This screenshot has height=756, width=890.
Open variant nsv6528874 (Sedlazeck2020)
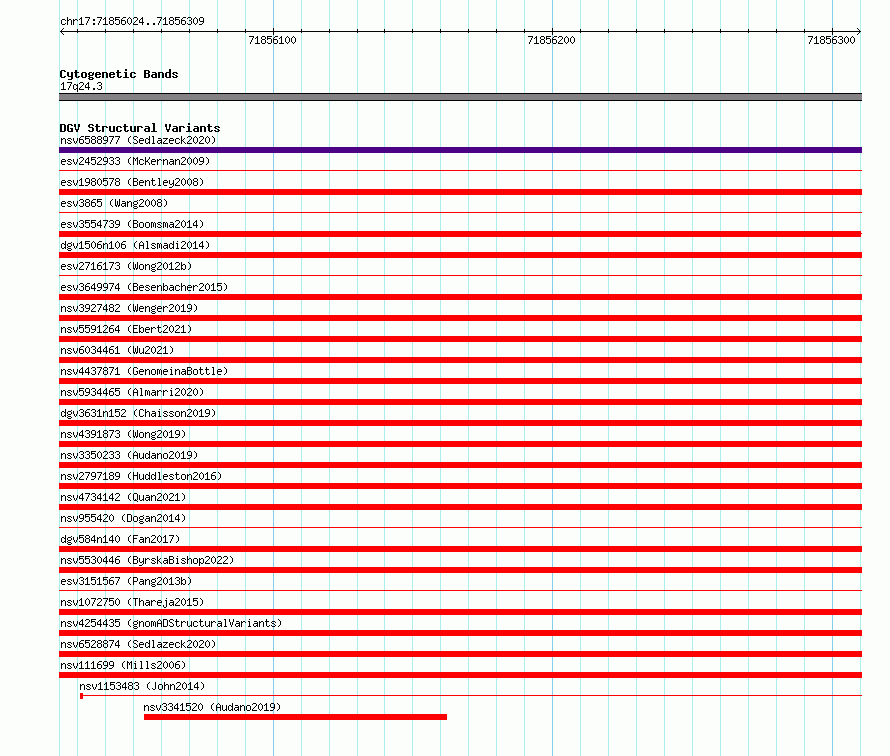click(138, 644)
